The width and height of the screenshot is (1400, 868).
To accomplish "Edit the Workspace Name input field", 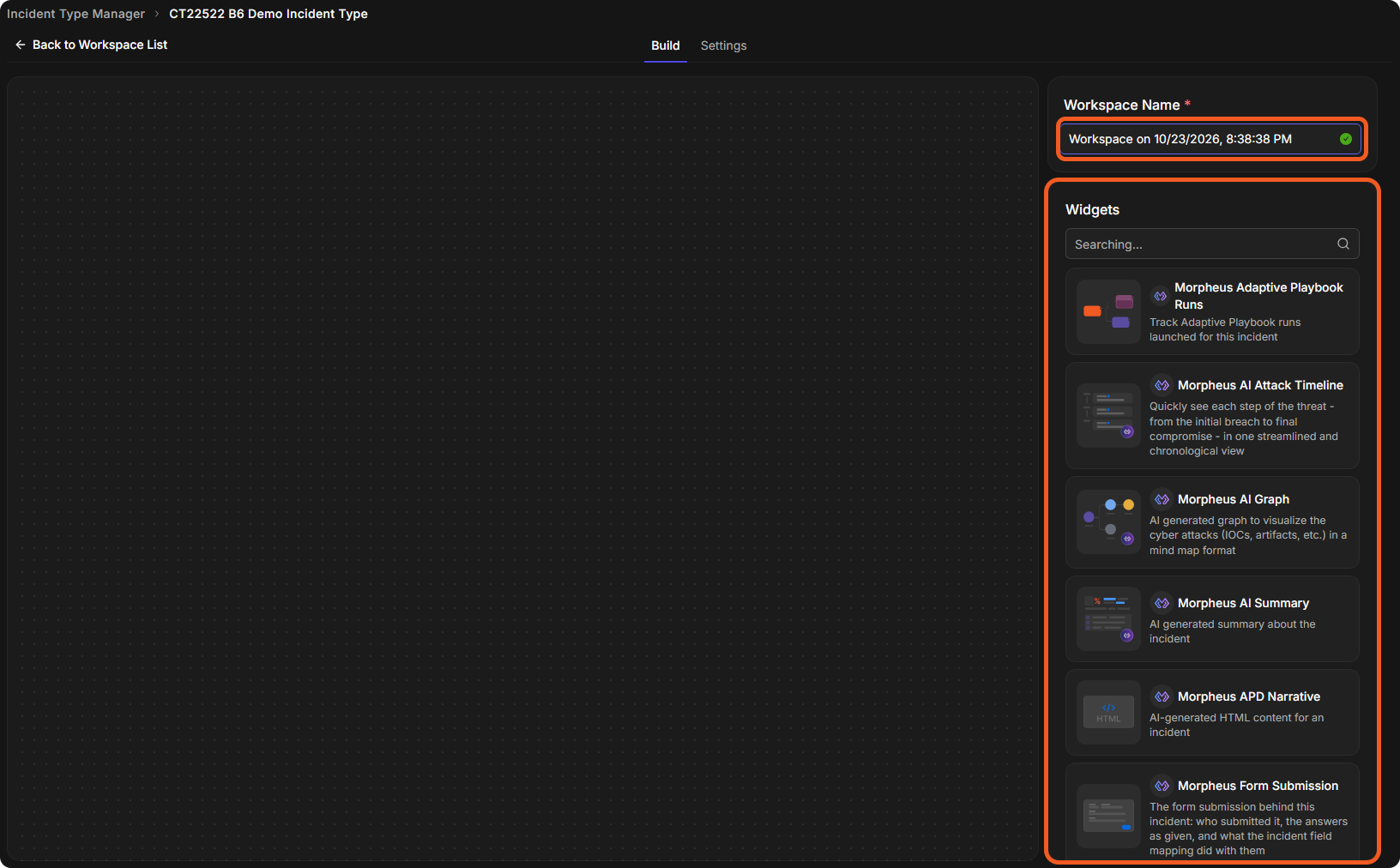I will click(1210, 139).
